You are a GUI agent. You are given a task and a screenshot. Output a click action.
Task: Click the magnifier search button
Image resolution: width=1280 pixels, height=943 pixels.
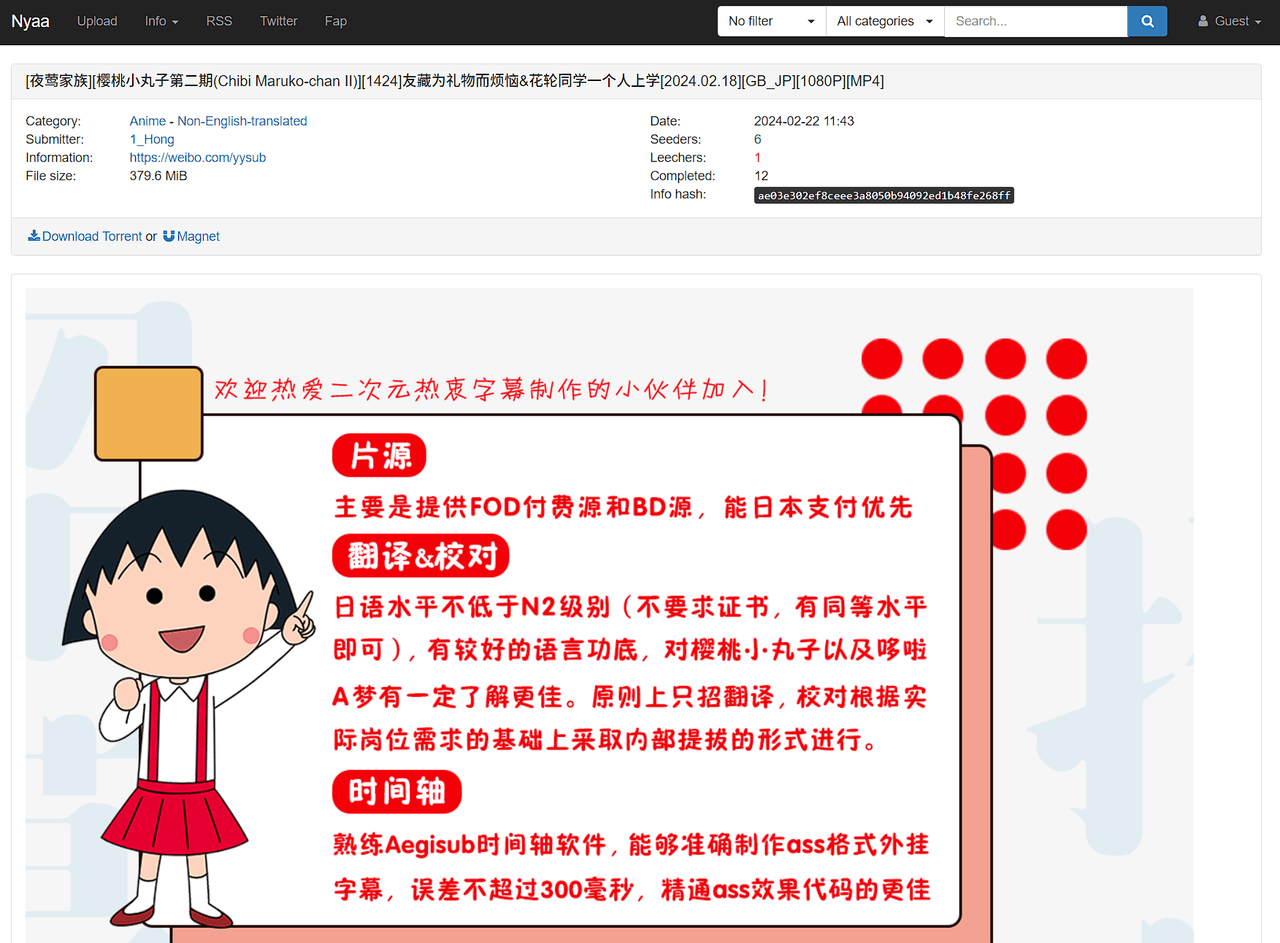(1147, 21)
